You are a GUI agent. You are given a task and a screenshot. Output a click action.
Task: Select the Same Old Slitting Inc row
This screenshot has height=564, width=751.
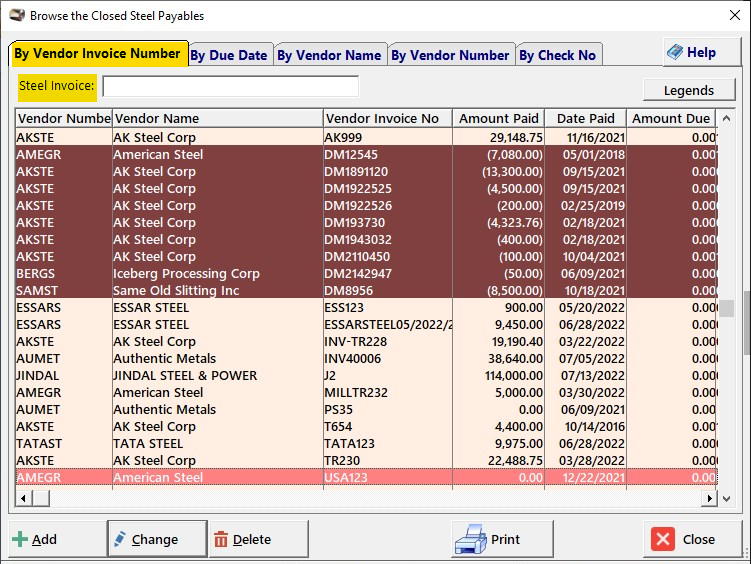click(x=366, y=291)
